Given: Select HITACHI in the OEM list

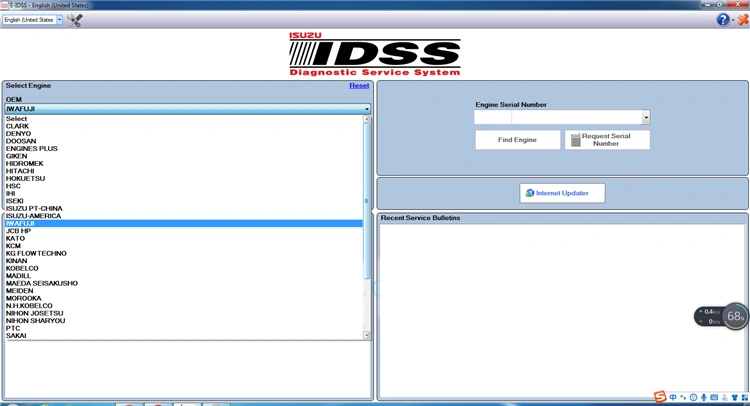Looking at the screenshot, I should (184, 171).
